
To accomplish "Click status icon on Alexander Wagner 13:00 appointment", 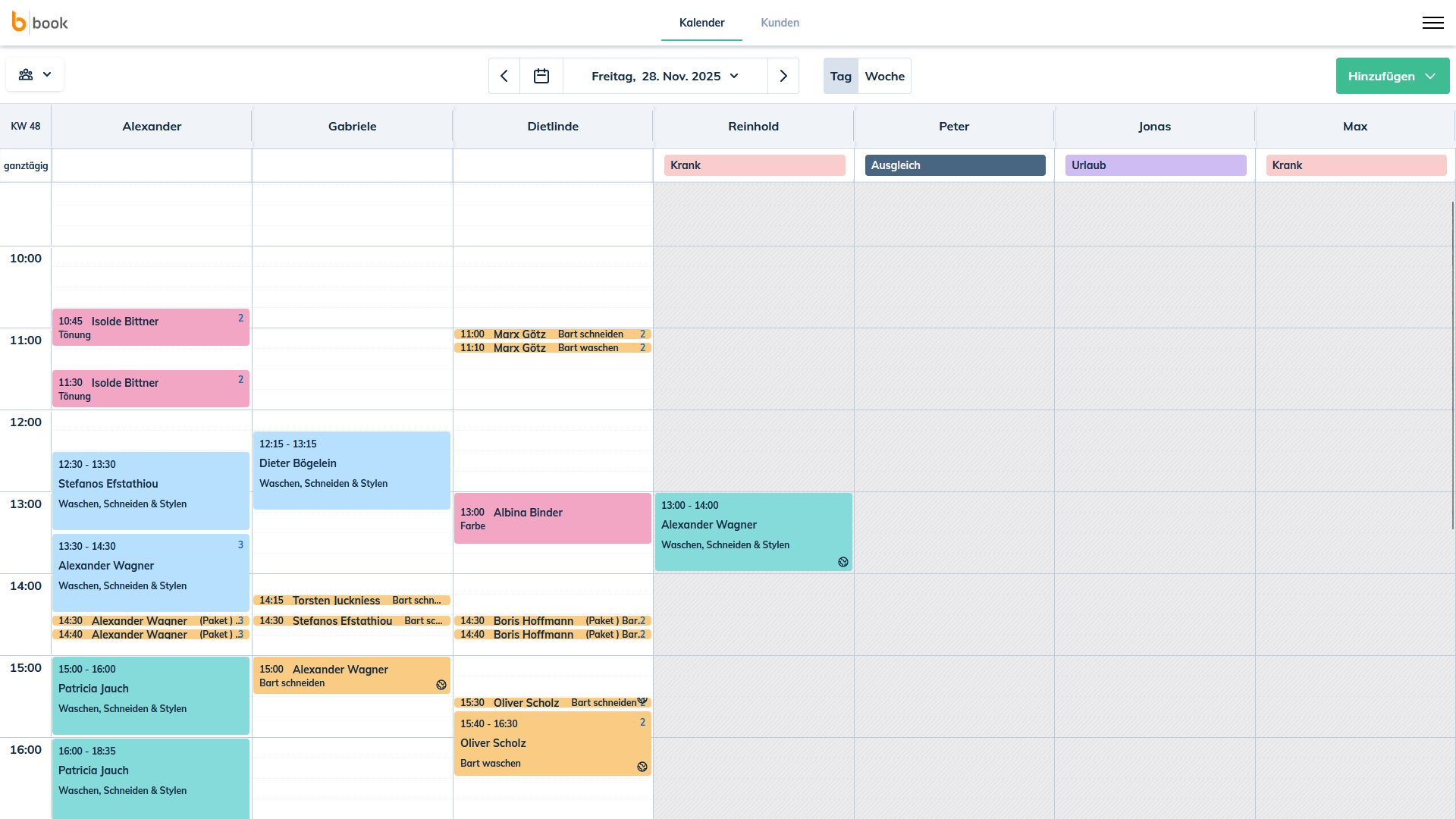I will [x=843, y=562].
